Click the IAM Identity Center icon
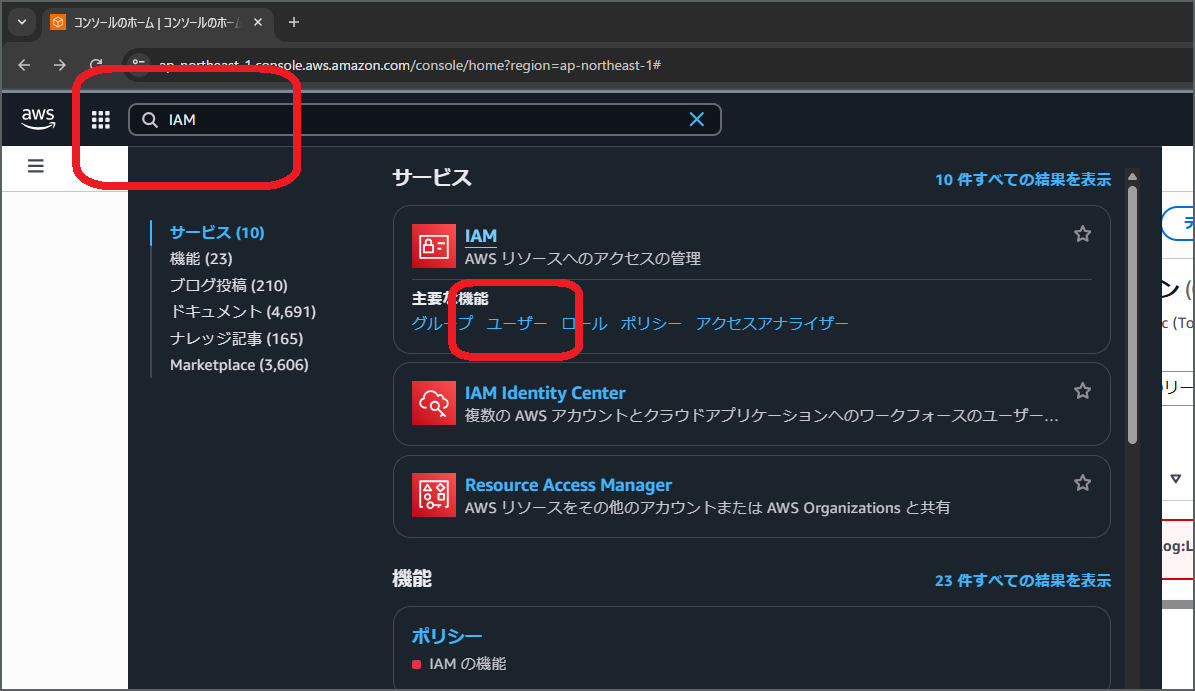Image resolution: width=1195 pixels, height=691 pixels. pos(434,403)
